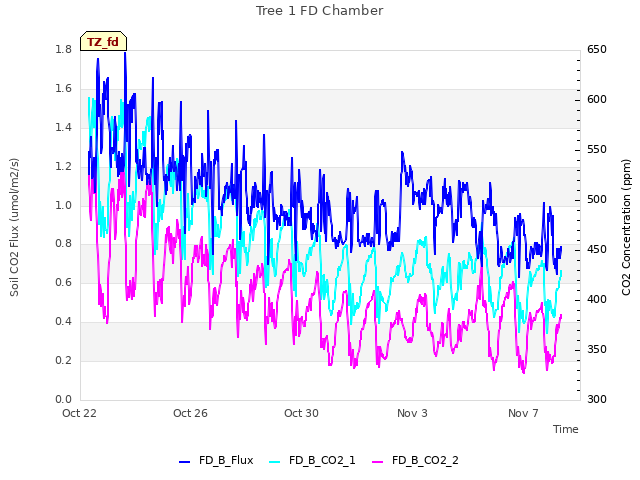Click the Time axis label
640x480 pixels.
pyautogui.click(x=566, y=429)
